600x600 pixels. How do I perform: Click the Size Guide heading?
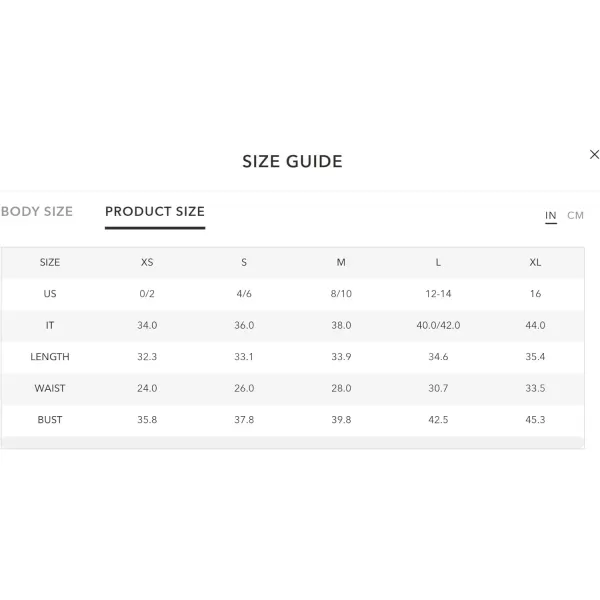(x=292, y=161)
